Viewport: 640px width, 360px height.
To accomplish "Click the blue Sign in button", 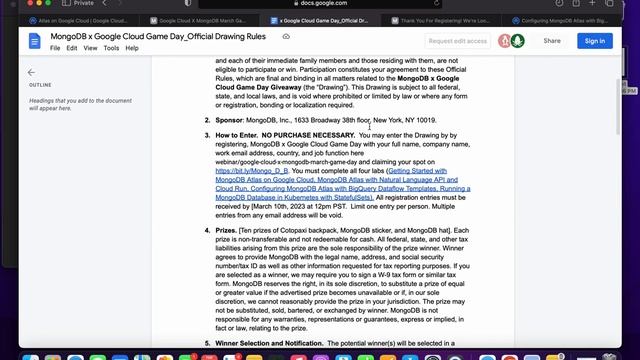I will pyautogui.click(x=595, y=41).
